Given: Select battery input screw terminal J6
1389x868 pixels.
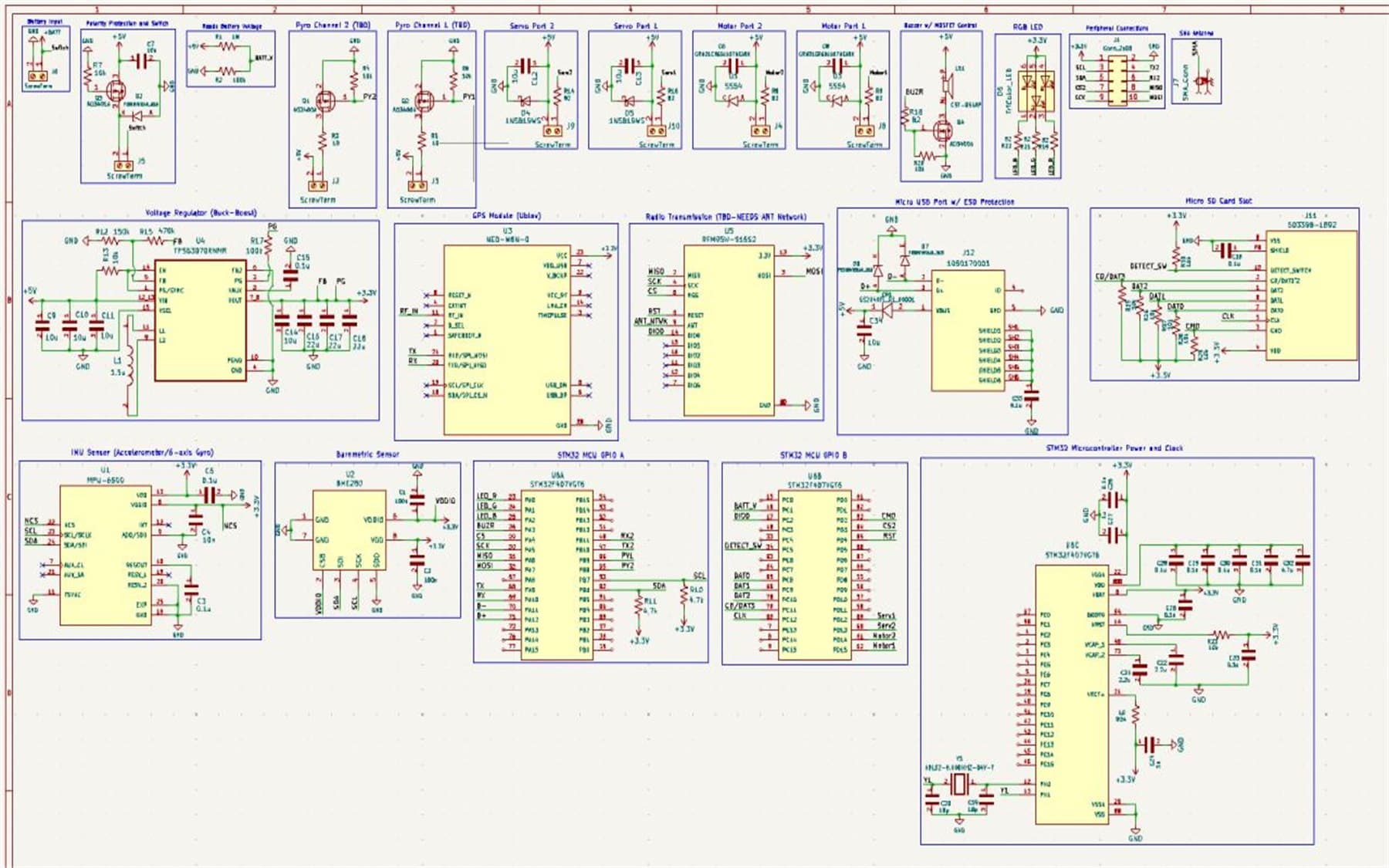Looking at the screenshot, I should point(37,76).
